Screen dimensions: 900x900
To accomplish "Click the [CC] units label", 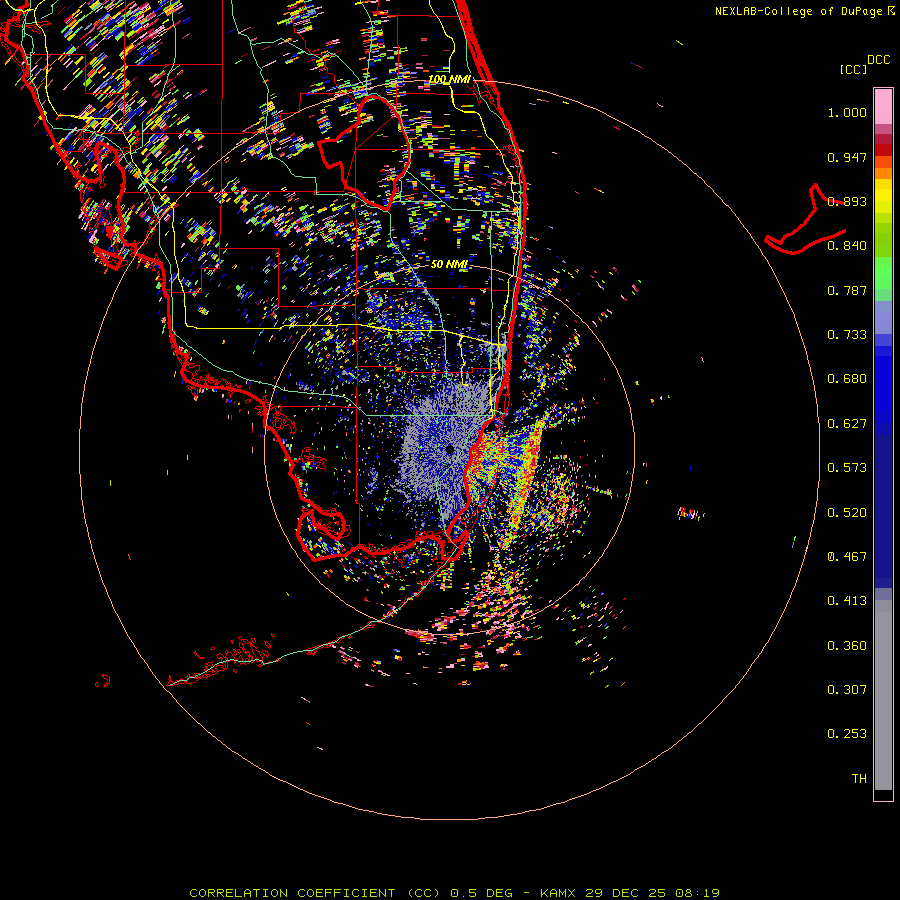I will click(x=853, y=69).
